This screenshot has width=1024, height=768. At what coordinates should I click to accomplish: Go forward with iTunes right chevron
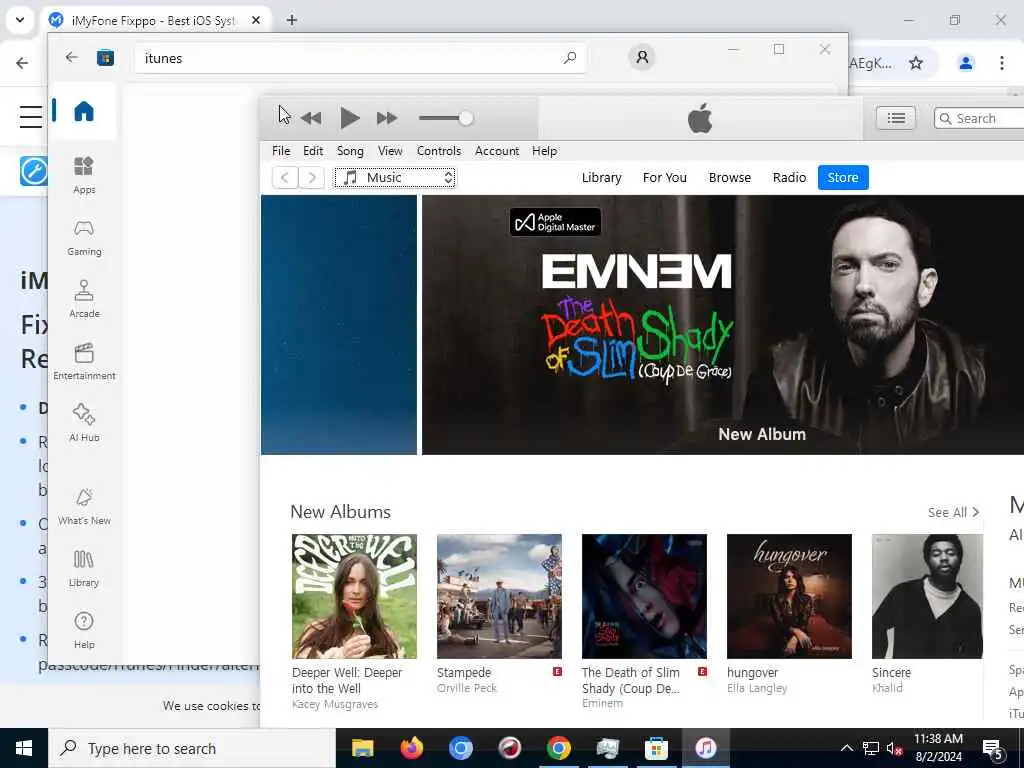(x=312, y=178)
